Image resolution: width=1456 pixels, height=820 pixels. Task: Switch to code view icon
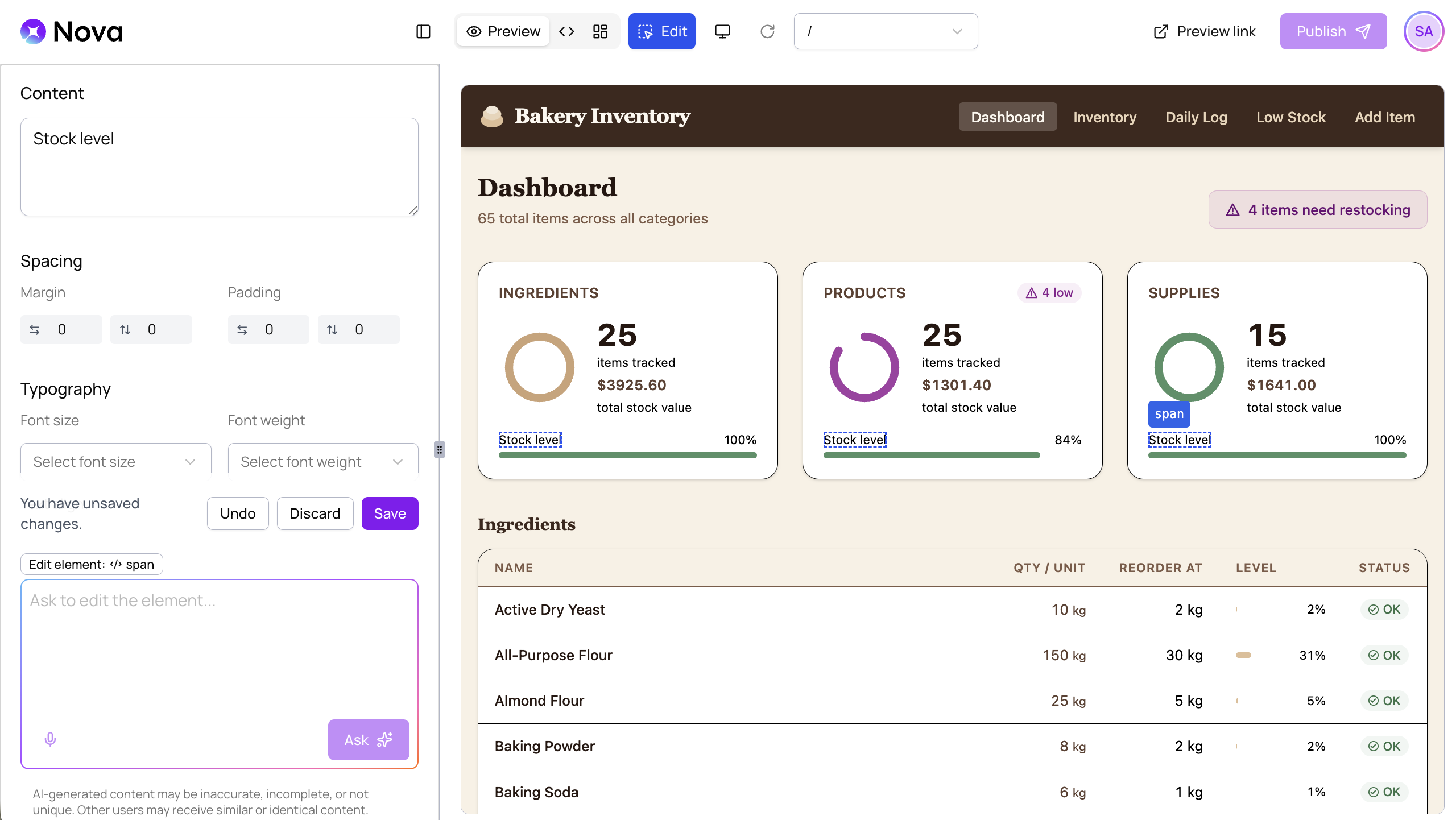coord(566,31)
